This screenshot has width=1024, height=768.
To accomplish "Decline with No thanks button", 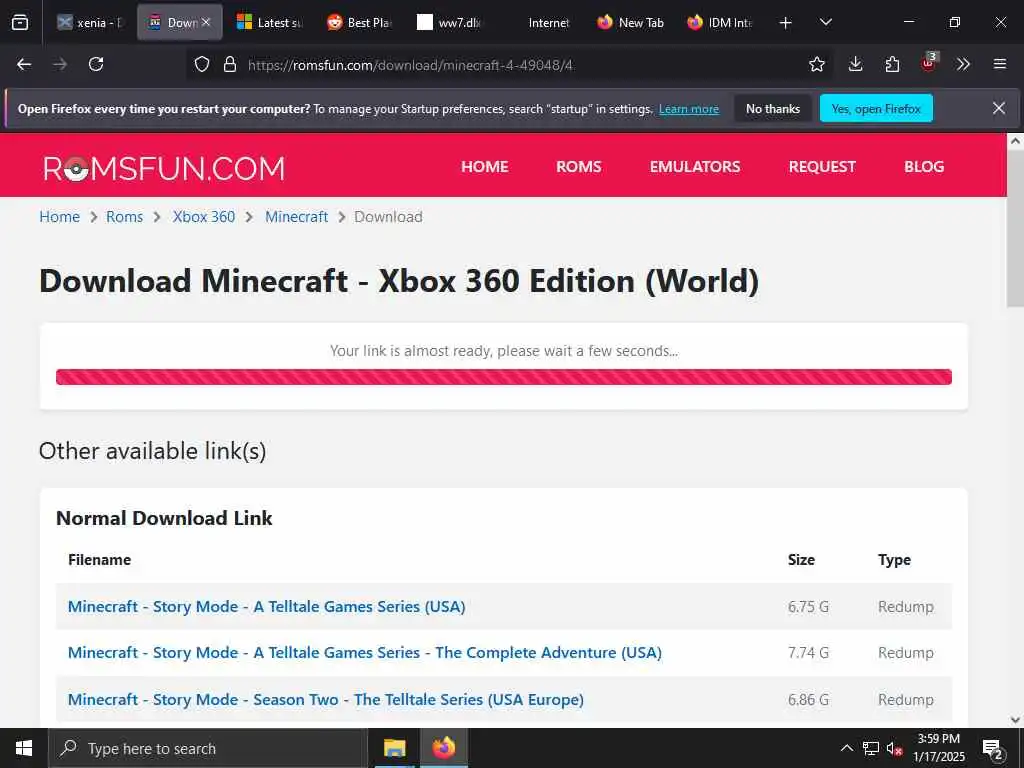I will pyautogui.click(x=773, y=109).
